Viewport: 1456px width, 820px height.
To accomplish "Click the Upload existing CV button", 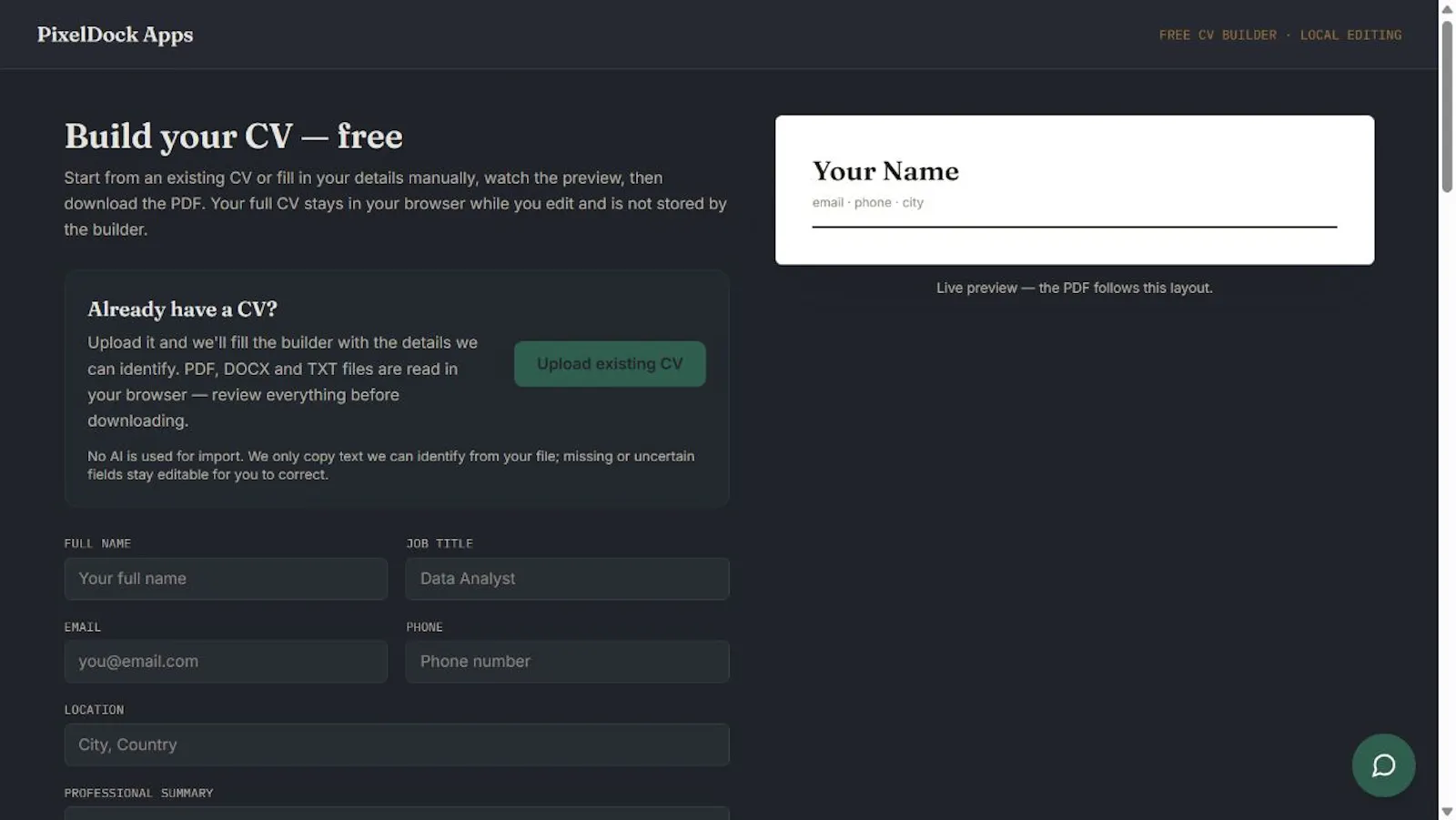I will point(610,364).
